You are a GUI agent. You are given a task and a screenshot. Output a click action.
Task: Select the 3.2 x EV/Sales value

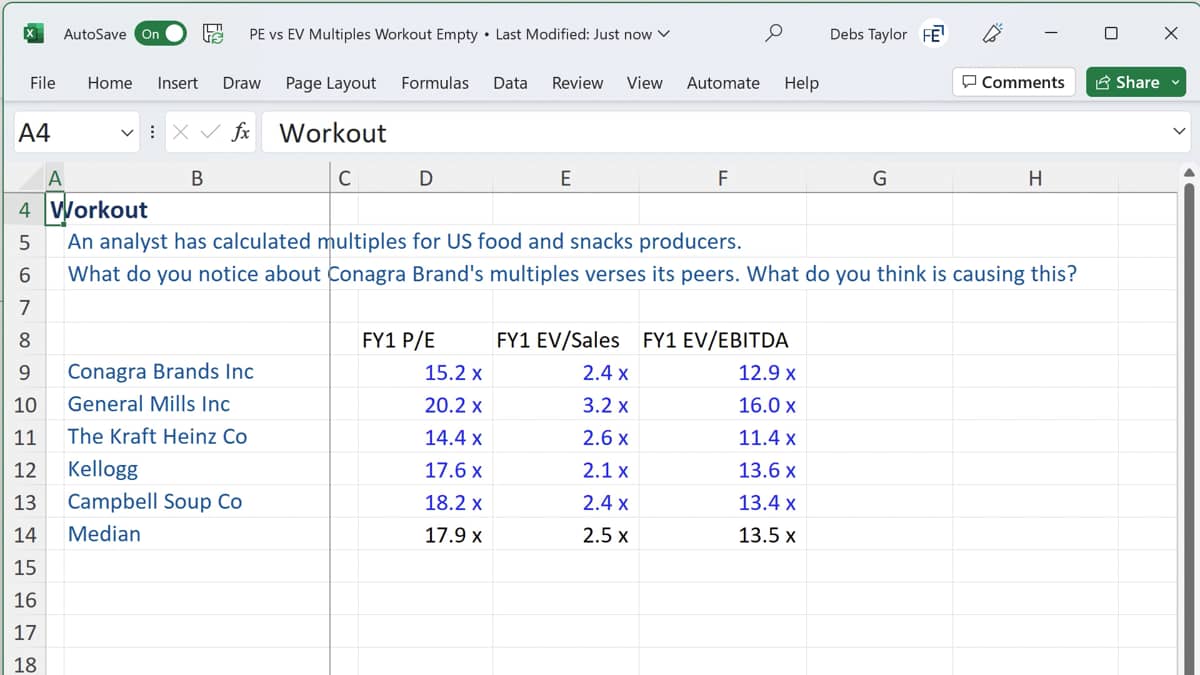(565, 404)
